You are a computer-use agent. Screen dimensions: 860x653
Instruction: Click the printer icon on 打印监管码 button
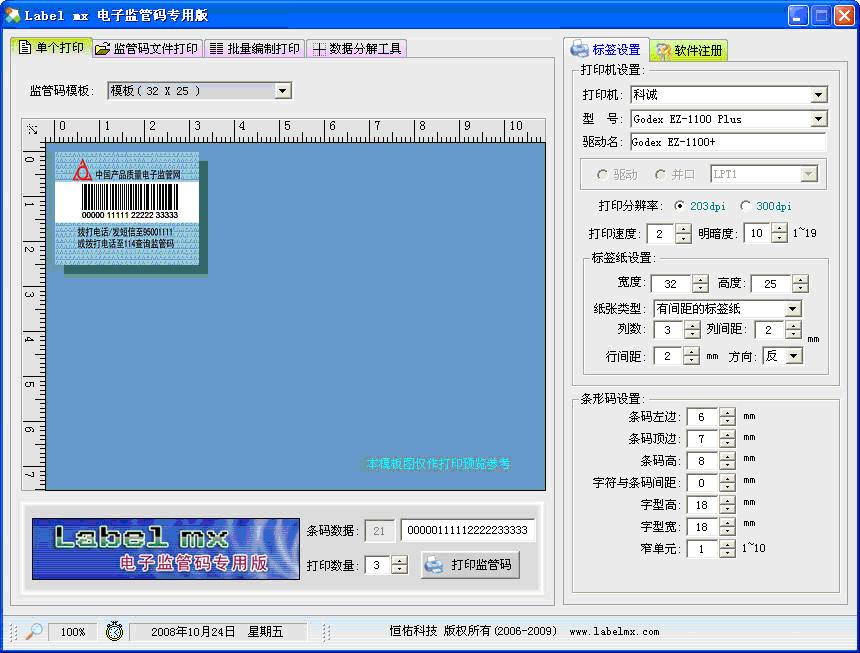point(434,565)
